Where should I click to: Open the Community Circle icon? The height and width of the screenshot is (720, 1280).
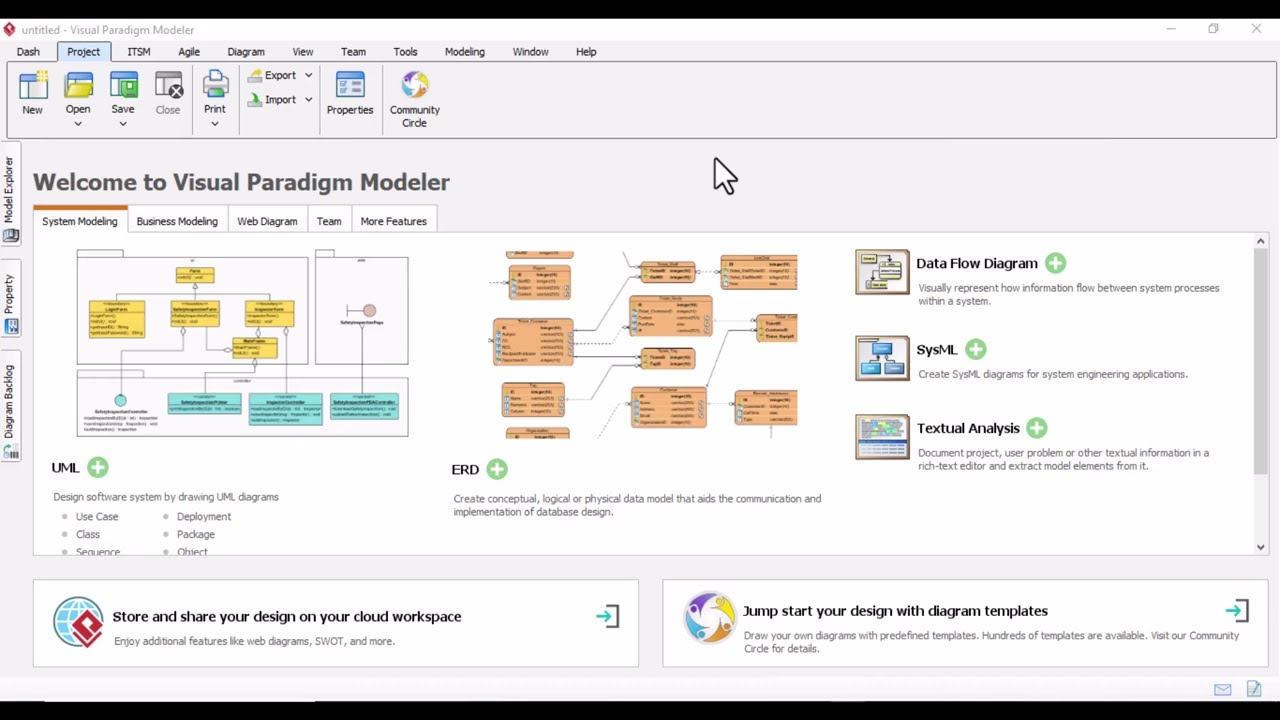[415, 86]
